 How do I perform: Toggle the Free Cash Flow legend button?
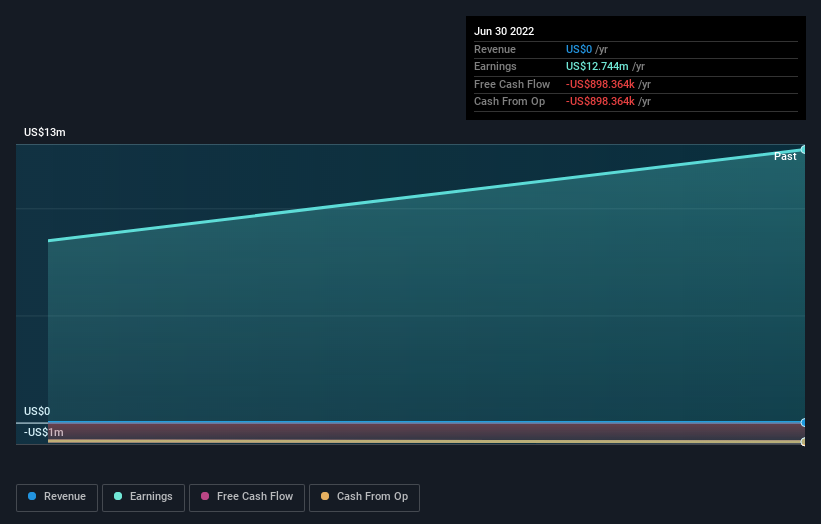247,497
